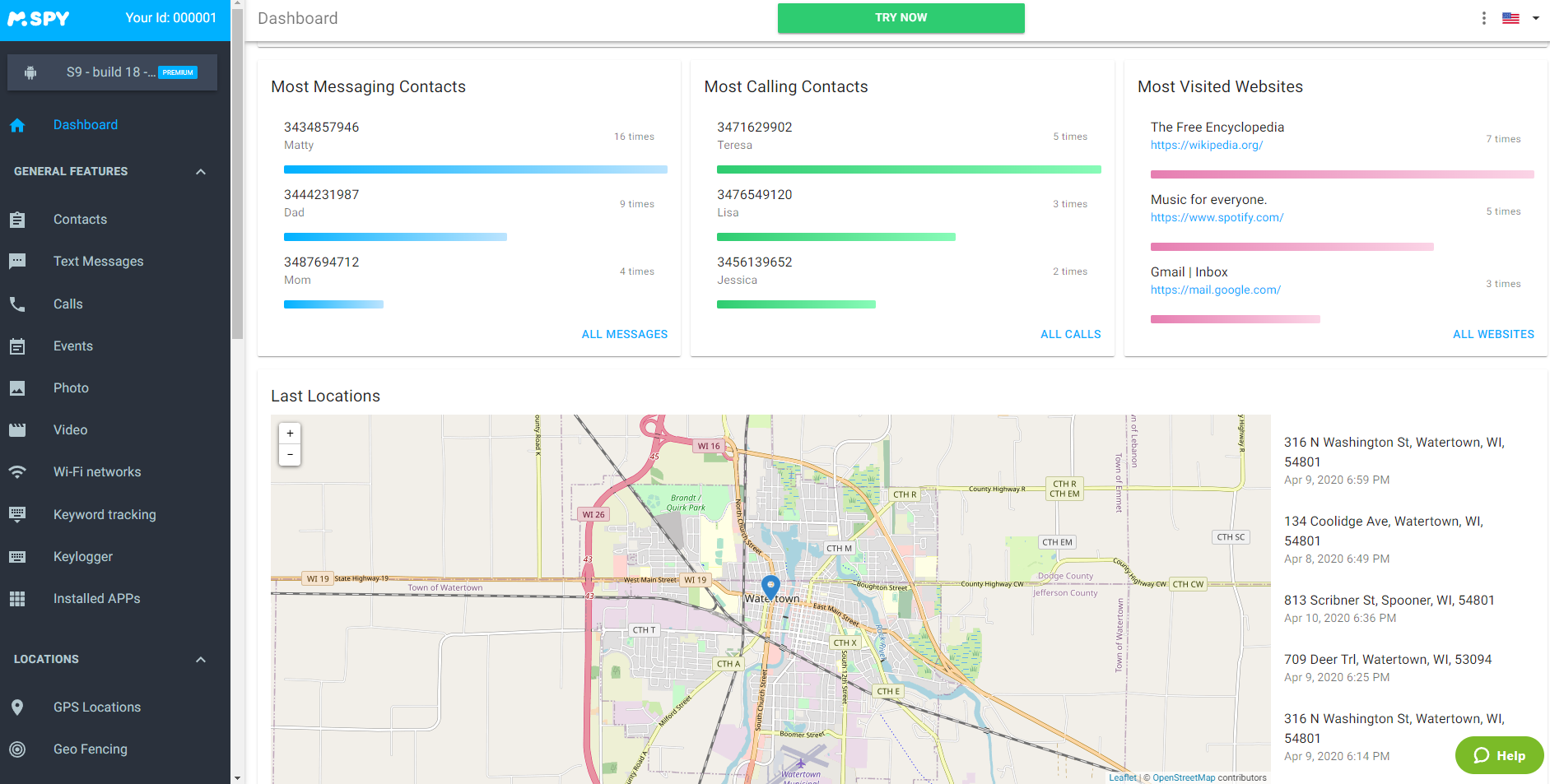This screenshot has height=784, width=1550.
Task: Open the Calls section
Action: click(x=68, y=304)
